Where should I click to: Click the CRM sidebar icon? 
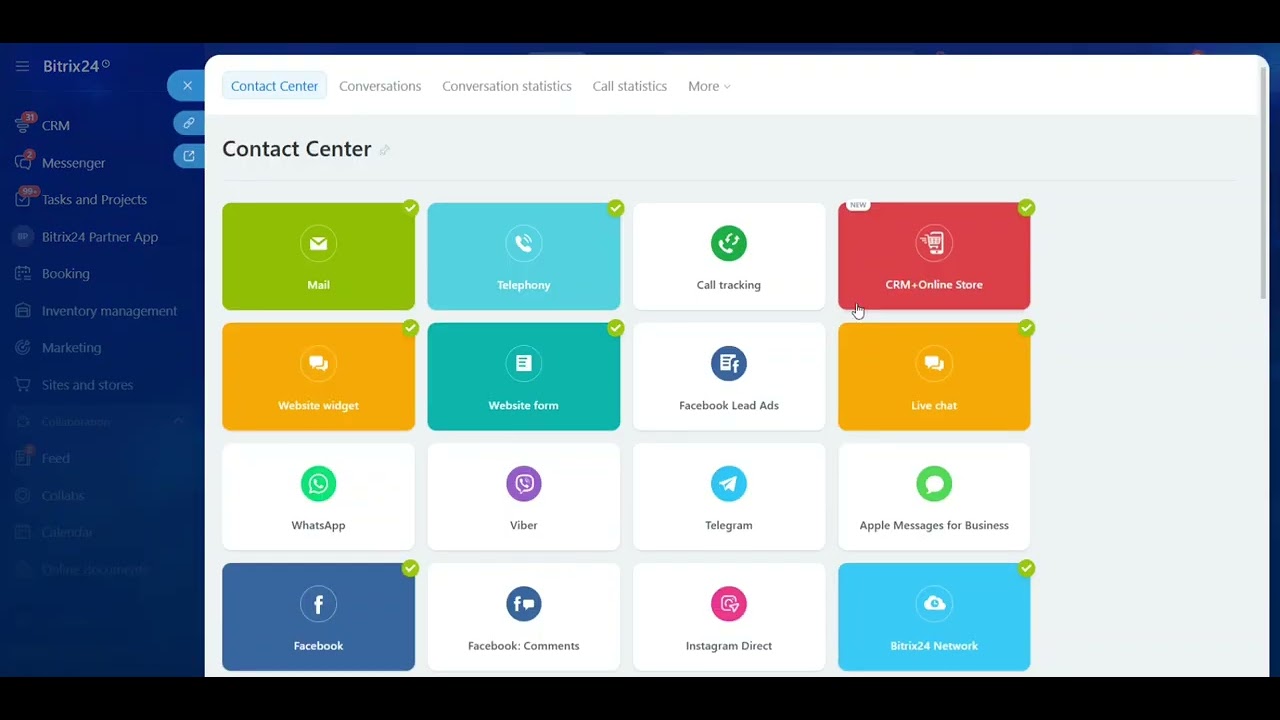click(x=23, y=125)
